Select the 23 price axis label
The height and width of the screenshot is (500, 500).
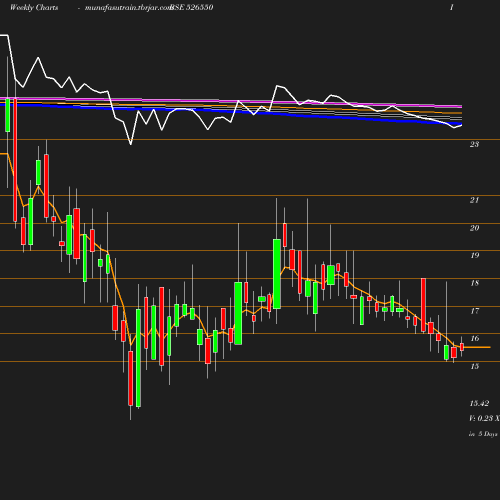pyautogui.click(x=474, y=144)
